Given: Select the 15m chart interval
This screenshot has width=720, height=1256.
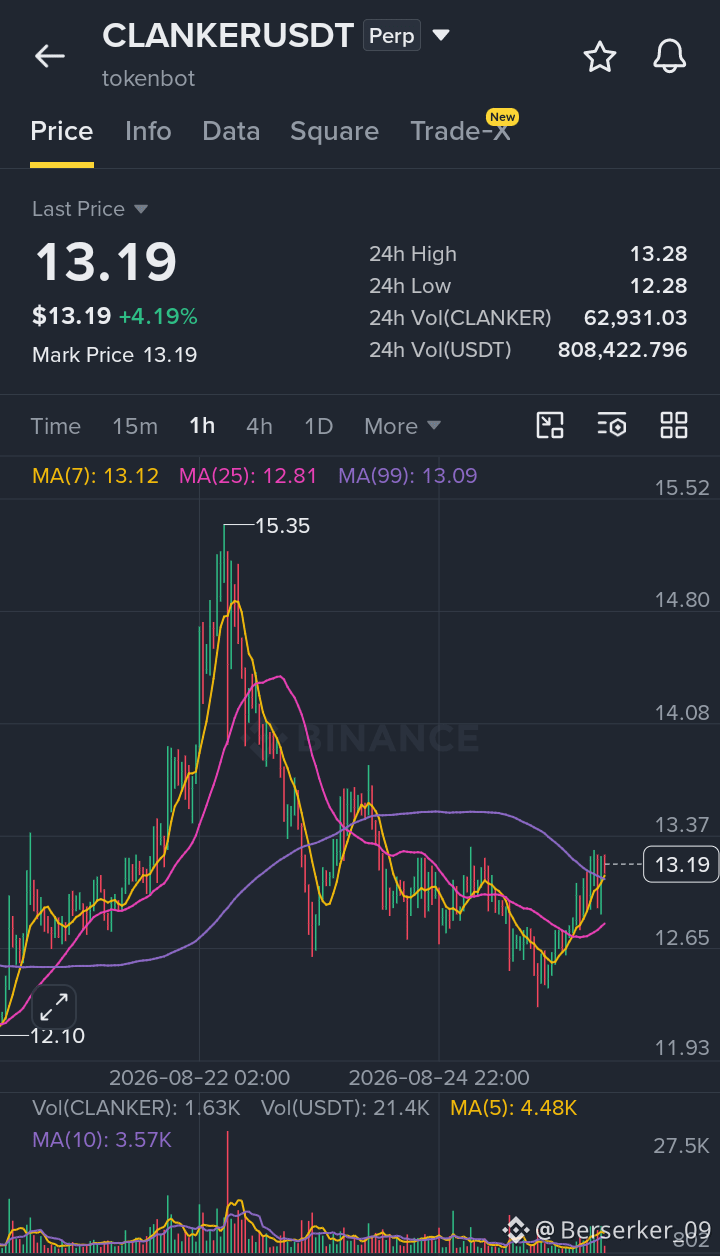Looking at the screenshot, I should (135, 426).
